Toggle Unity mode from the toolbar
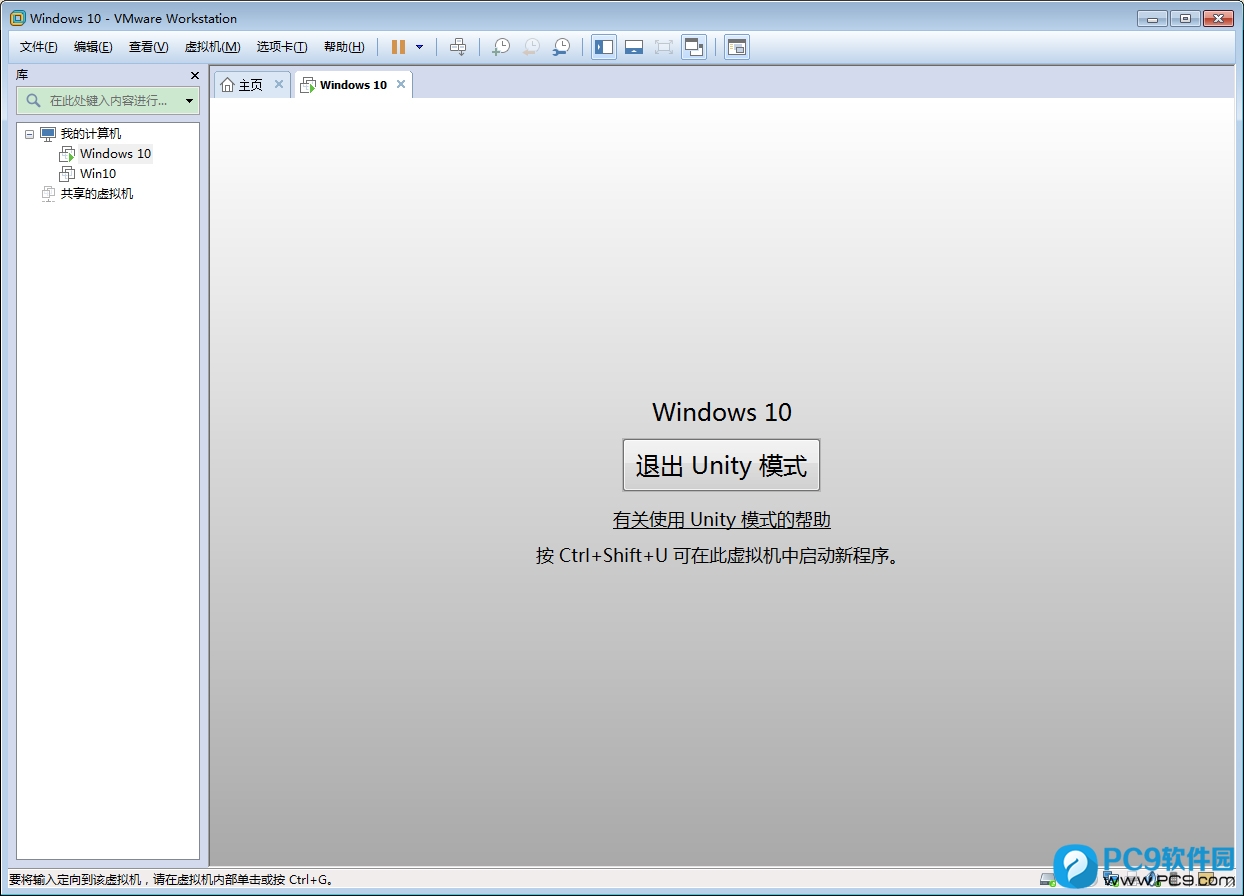Viewport: 1244px width, 896px height. (694, 47)
